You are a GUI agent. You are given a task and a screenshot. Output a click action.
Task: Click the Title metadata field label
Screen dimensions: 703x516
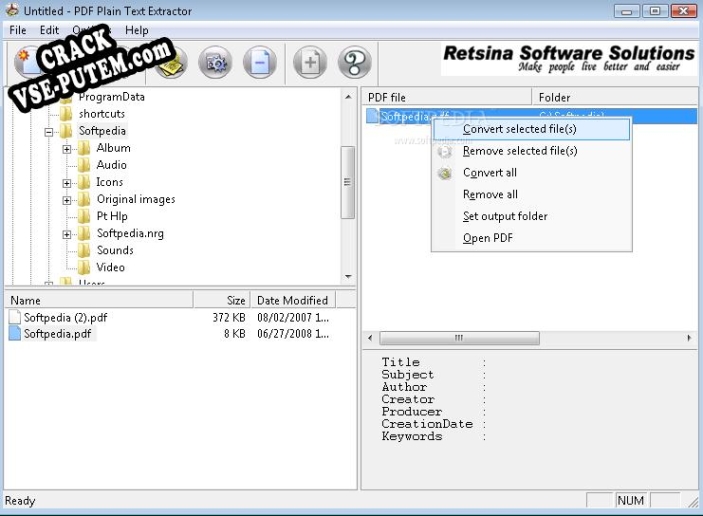coord(400,362)
